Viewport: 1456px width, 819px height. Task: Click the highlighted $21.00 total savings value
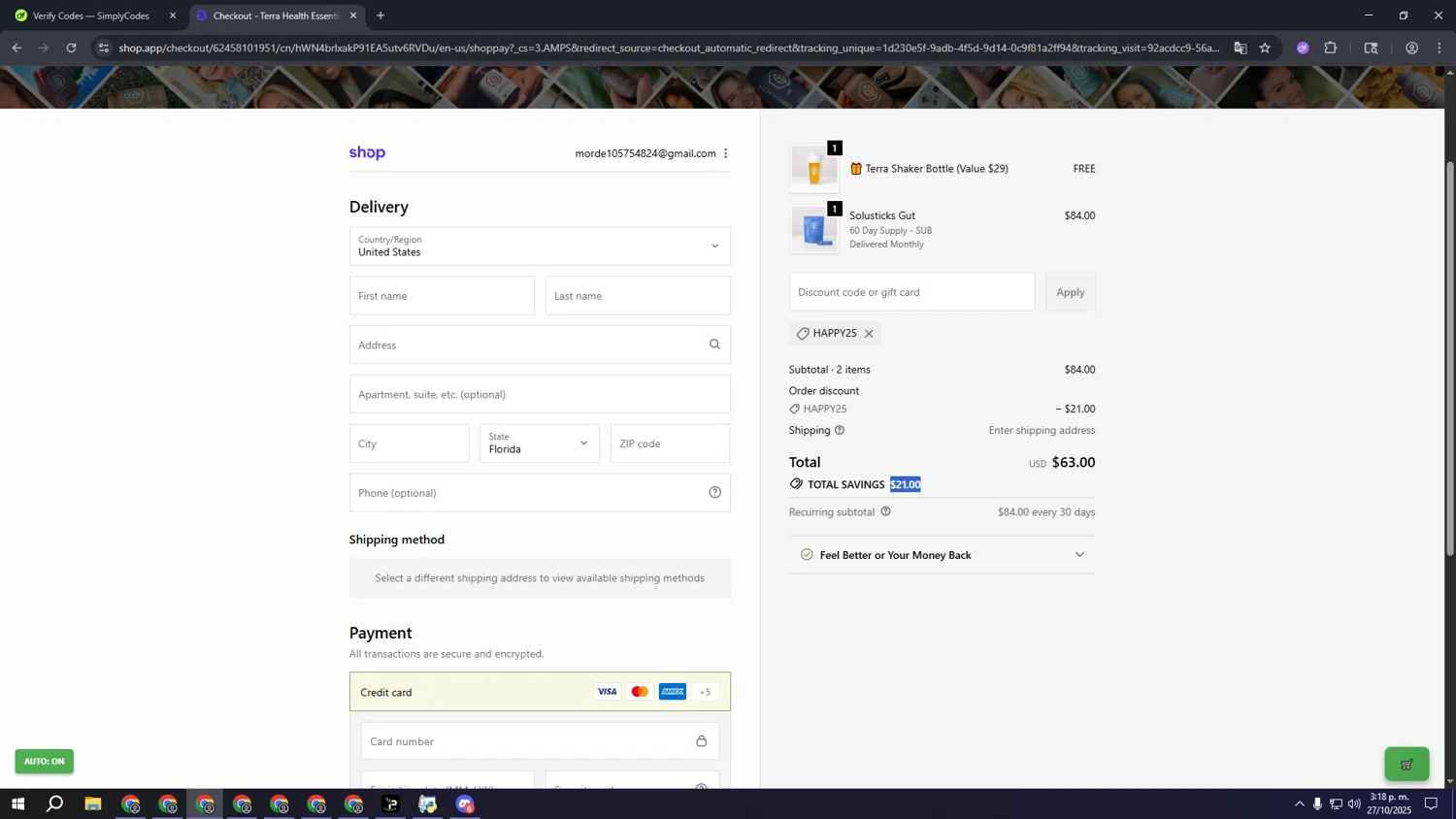(x=906, y=484)
